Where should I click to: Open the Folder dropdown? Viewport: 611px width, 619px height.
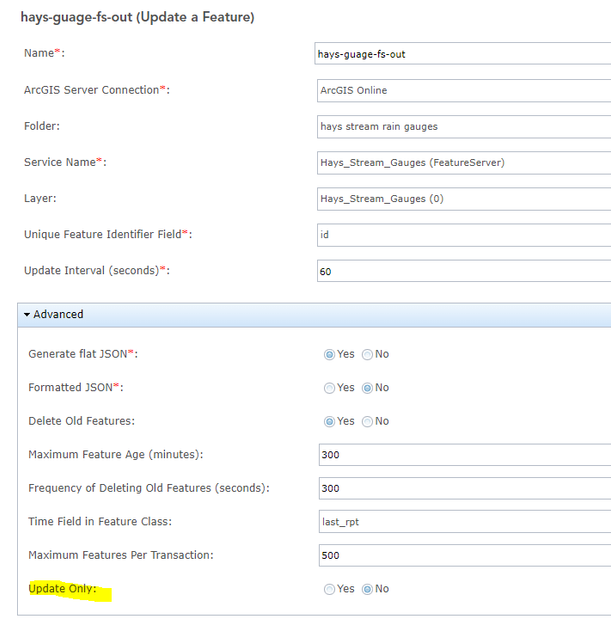pos(462,126)
